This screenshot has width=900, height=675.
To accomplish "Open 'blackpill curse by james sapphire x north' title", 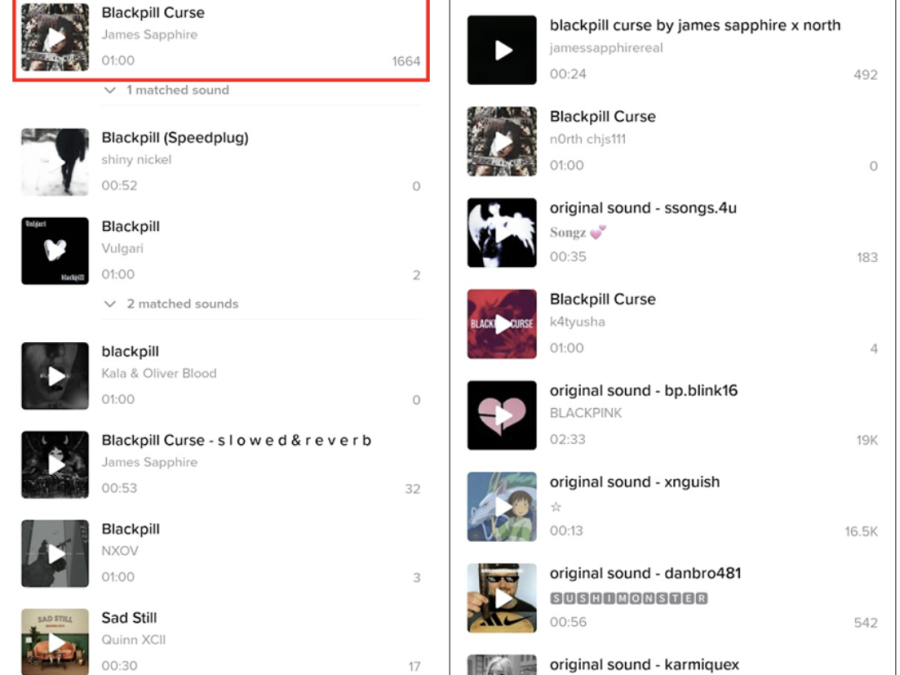I will coord(695,25).
